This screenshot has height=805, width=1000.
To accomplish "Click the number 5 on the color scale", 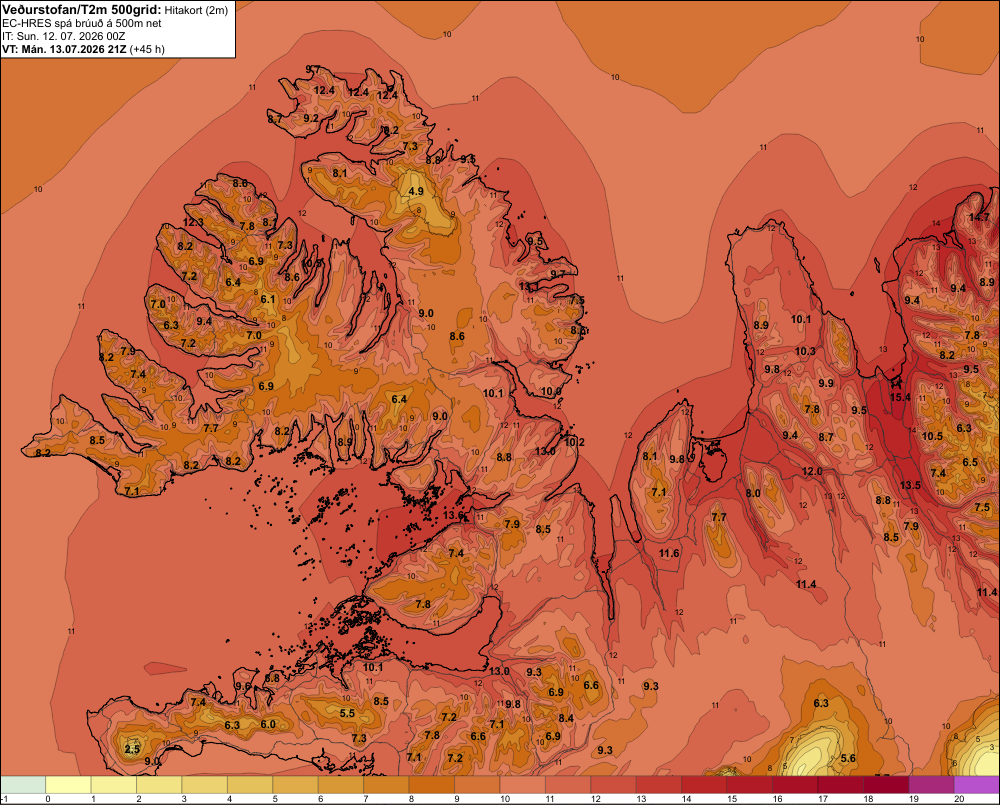I will tap(275, 799).
